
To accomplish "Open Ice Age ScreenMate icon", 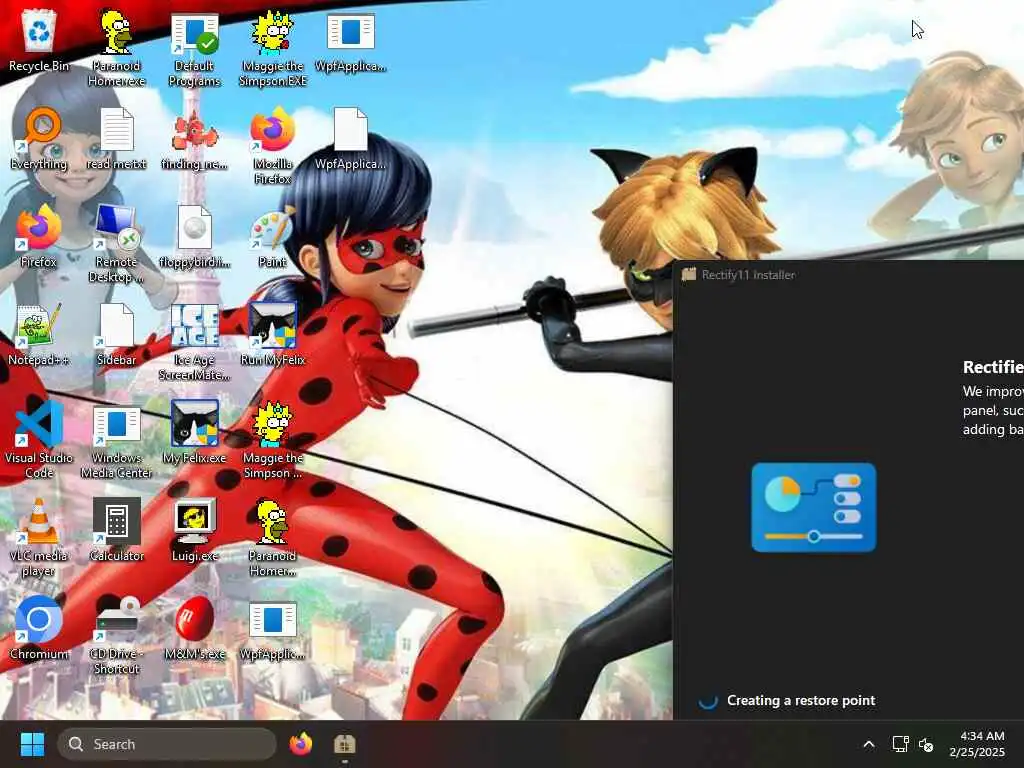I will coord(194,342).
